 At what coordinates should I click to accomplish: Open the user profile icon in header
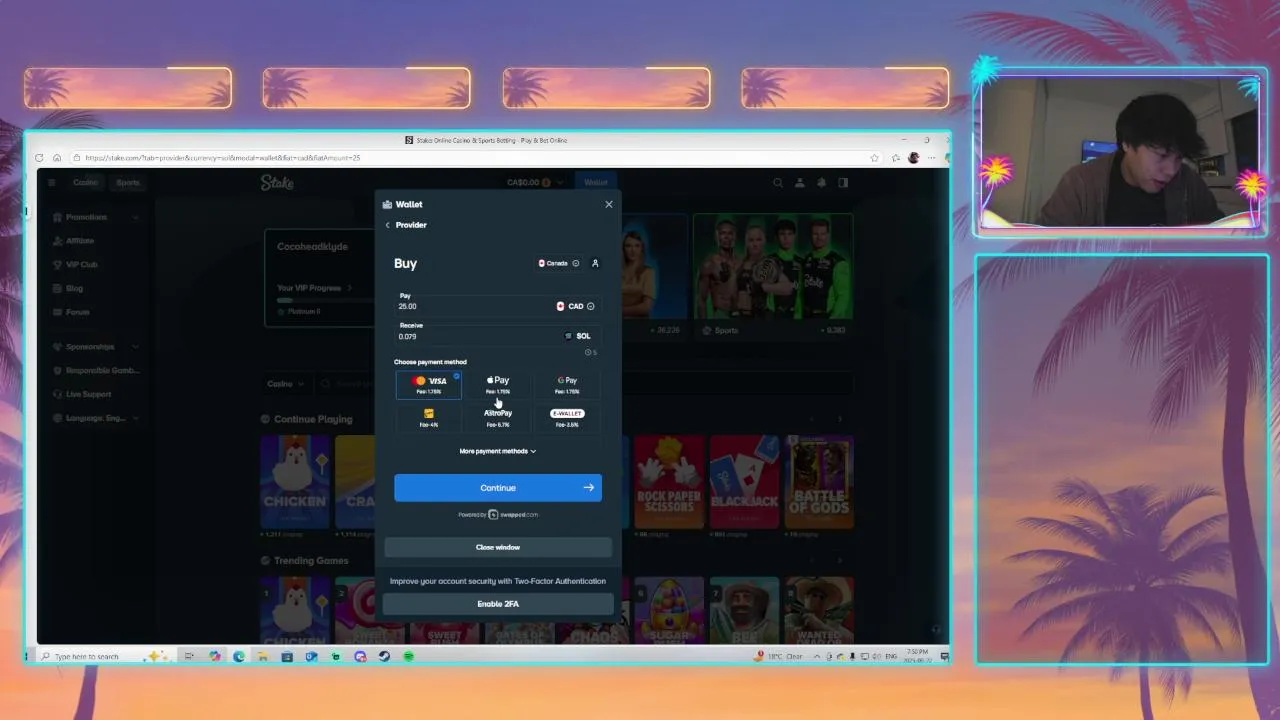click(800, 183)
